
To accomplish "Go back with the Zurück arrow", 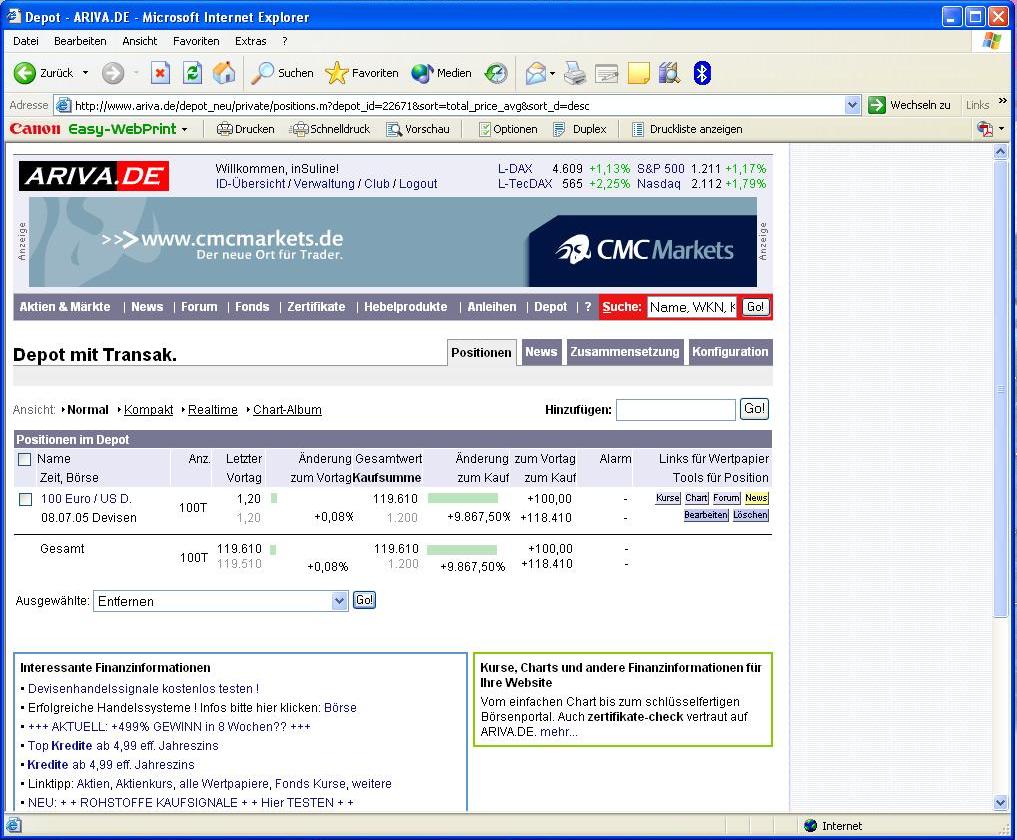I will point(43,73).
